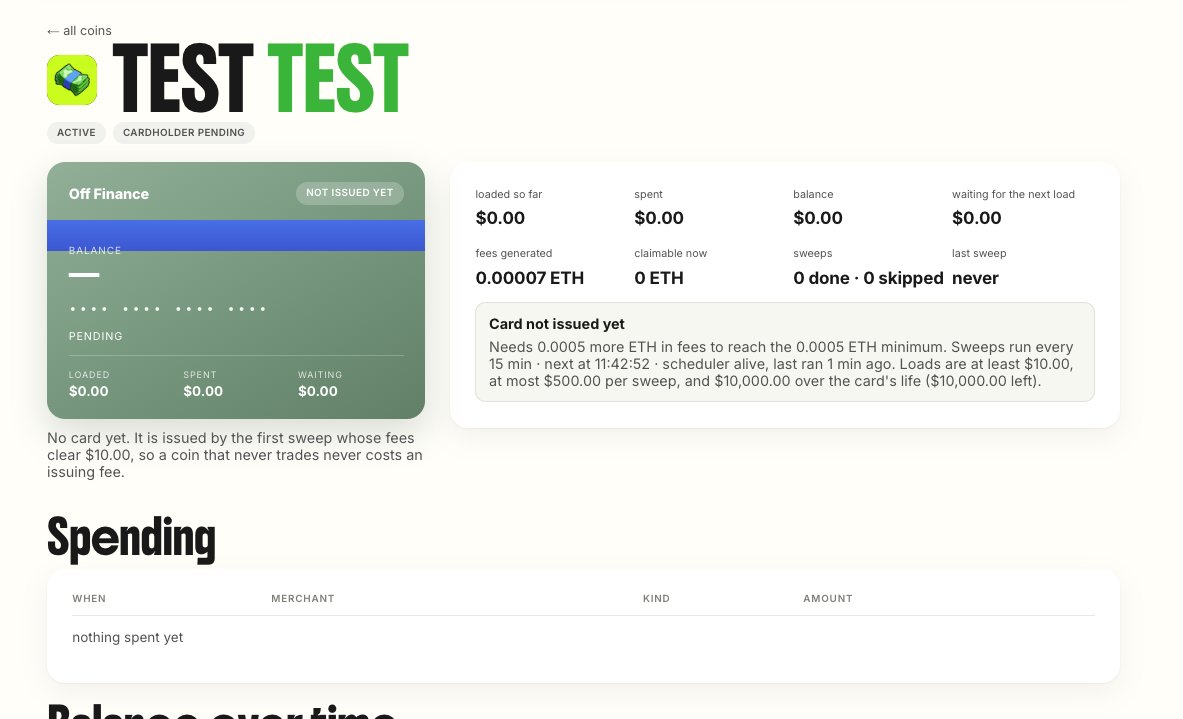Click the SPENT $0.00 value on the card

pyautogui.click(x=203, y=392)
